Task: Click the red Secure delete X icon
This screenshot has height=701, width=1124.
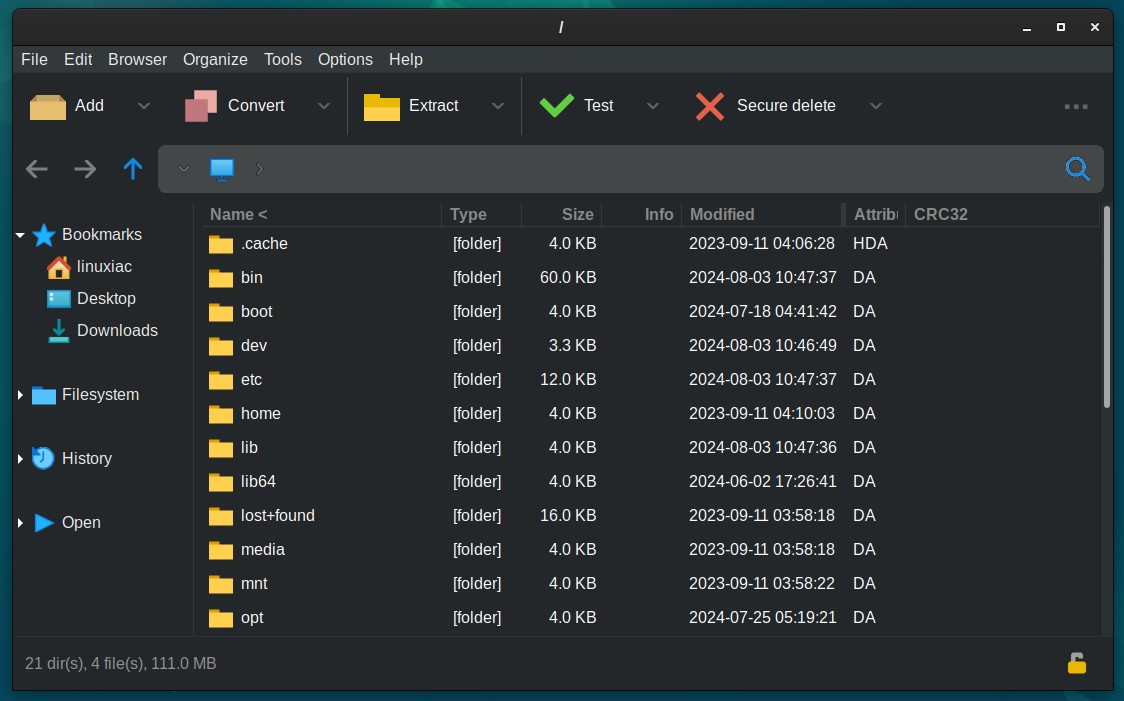Action: pos(710,106)
